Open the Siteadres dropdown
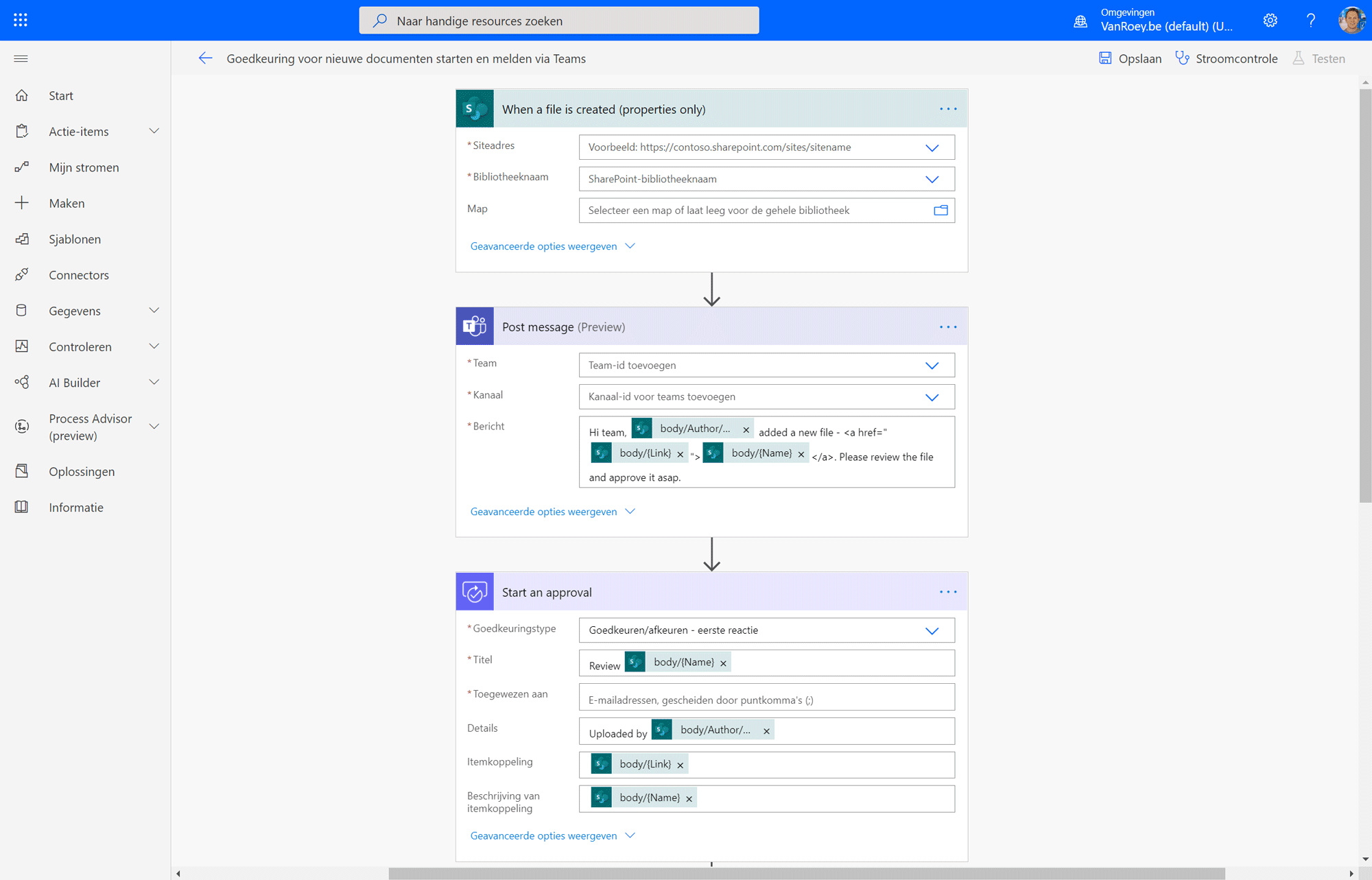 [932, 147]
